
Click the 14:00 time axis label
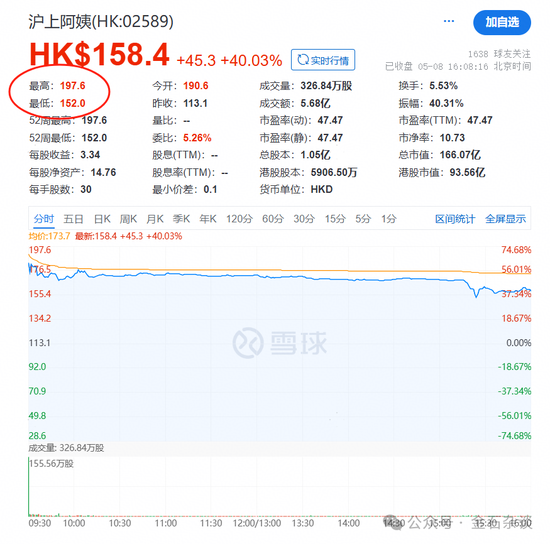(x=349, y=523)
